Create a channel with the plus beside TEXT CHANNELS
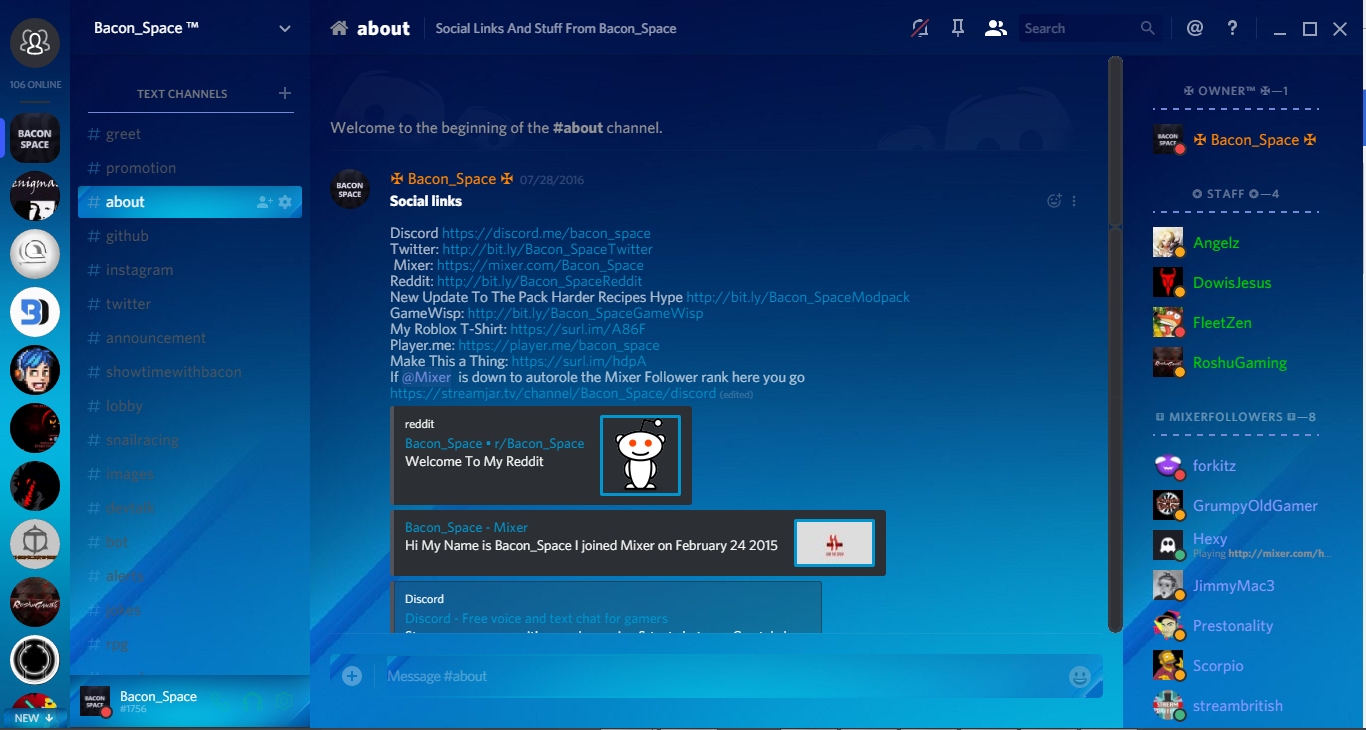Viewport: 1366px width, 730px height. tap(285, 93)
